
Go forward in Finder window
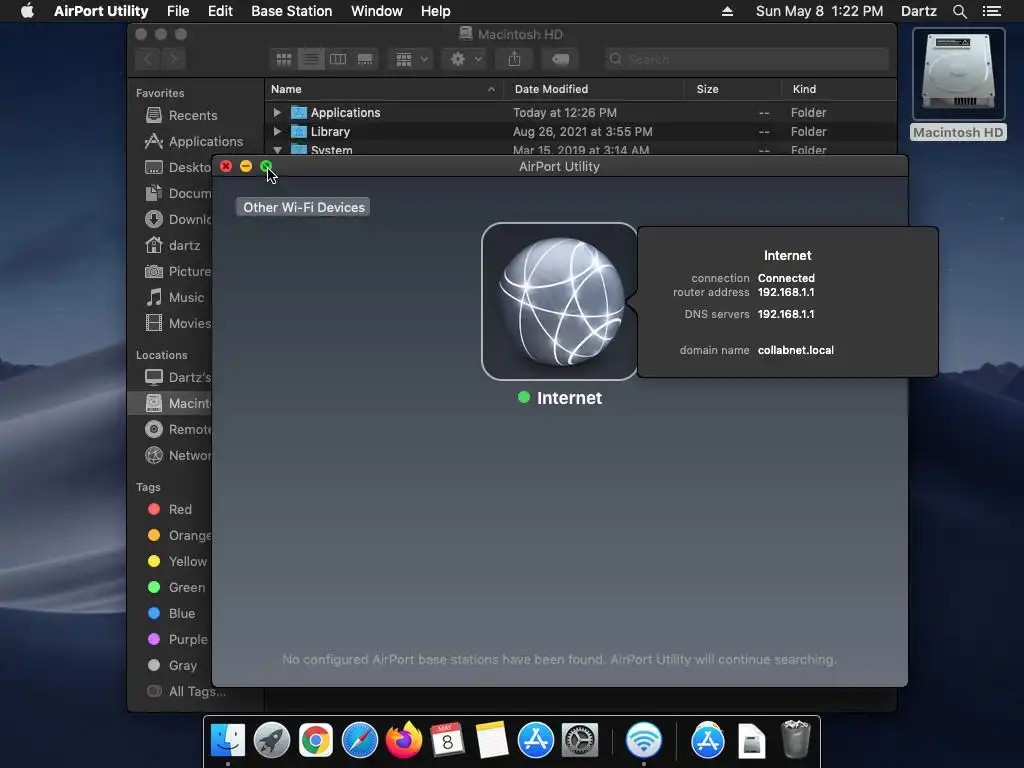[173, 59]
